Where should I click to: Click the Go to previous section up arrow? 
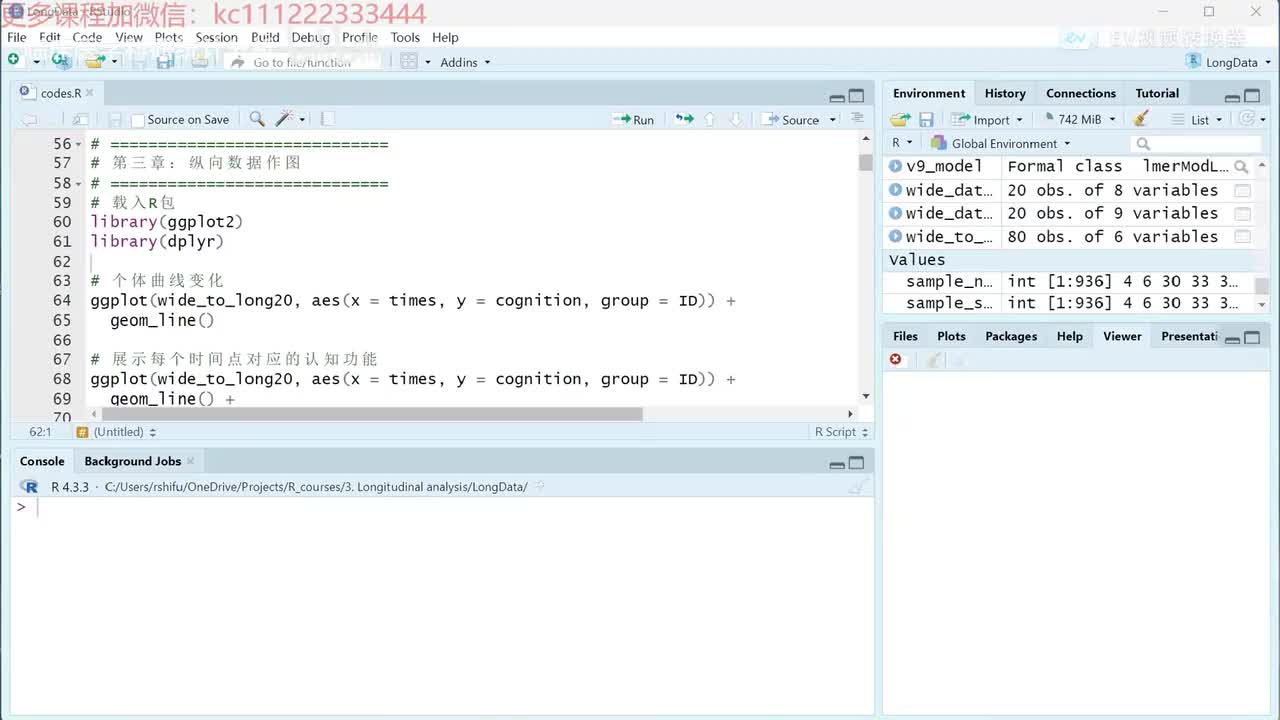[710, 119]
